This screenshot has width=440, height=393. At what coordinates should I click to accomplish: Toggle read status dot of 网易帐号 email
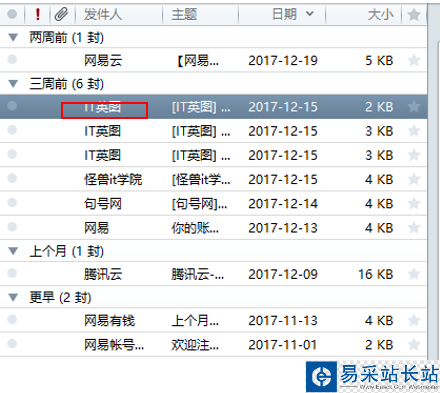pyautogui.click(x=12, y=343)
